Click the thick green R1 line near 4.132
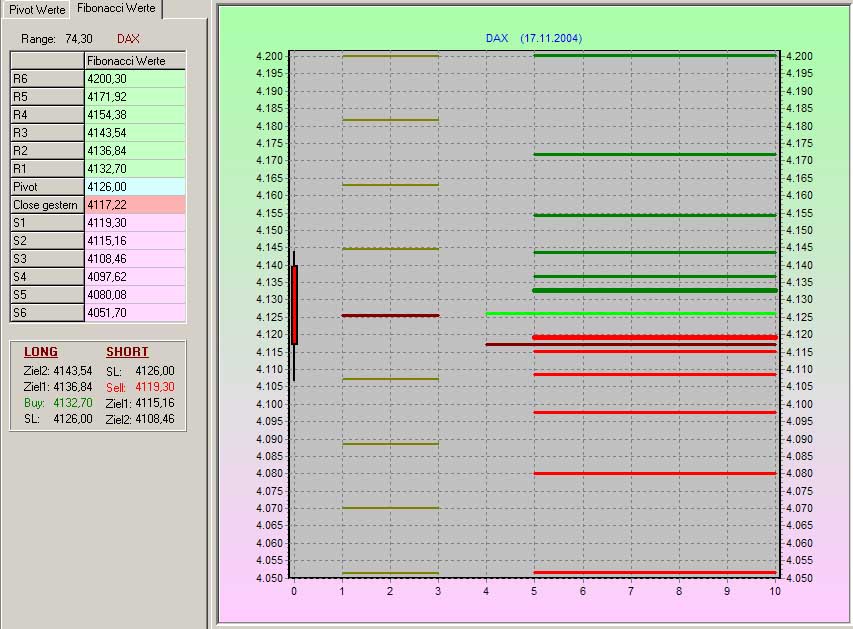This screenshot has height=629, width=853. coord(655,291)
